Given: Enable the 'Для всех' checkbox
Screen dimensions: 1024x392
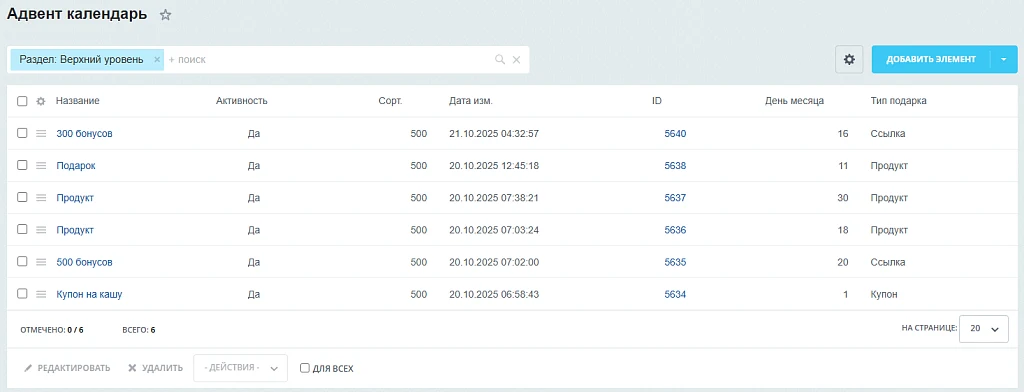Looking at the screenshot, I should click(x=304, y=368).
